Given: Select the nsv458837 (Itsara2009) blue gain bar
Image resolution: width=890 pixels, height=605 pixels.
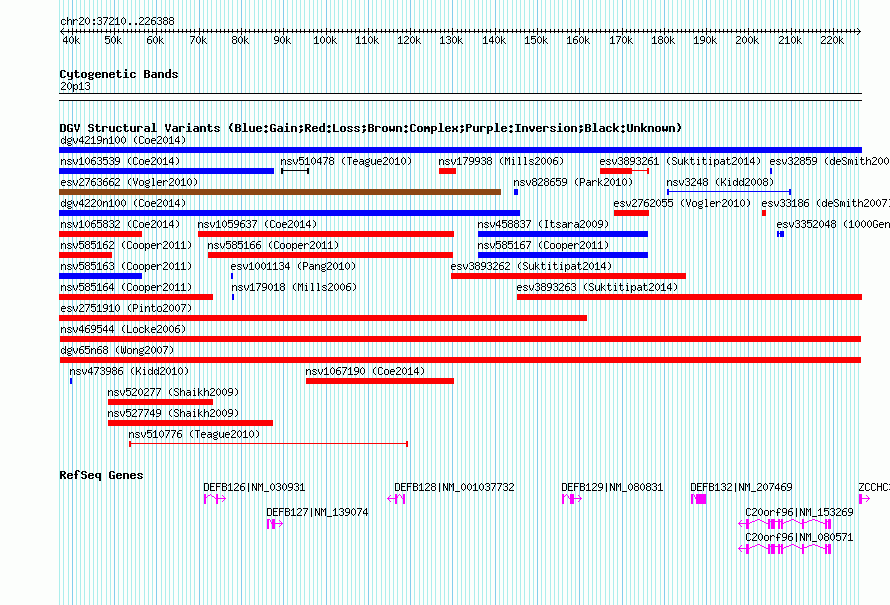Looking at the screenshot, I should (x=562, y=234).
